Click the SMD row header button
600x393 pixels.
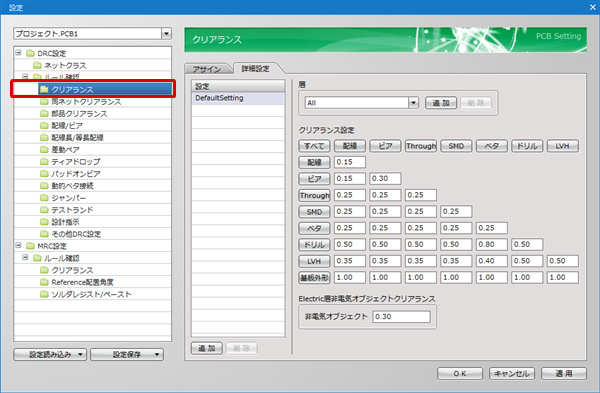[x=314, y=212]
